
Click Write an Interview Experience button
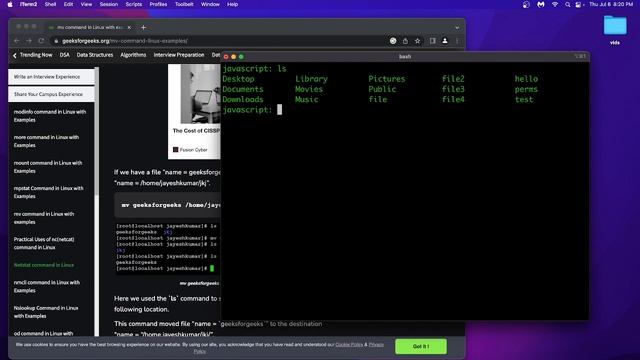pos(51,77)
